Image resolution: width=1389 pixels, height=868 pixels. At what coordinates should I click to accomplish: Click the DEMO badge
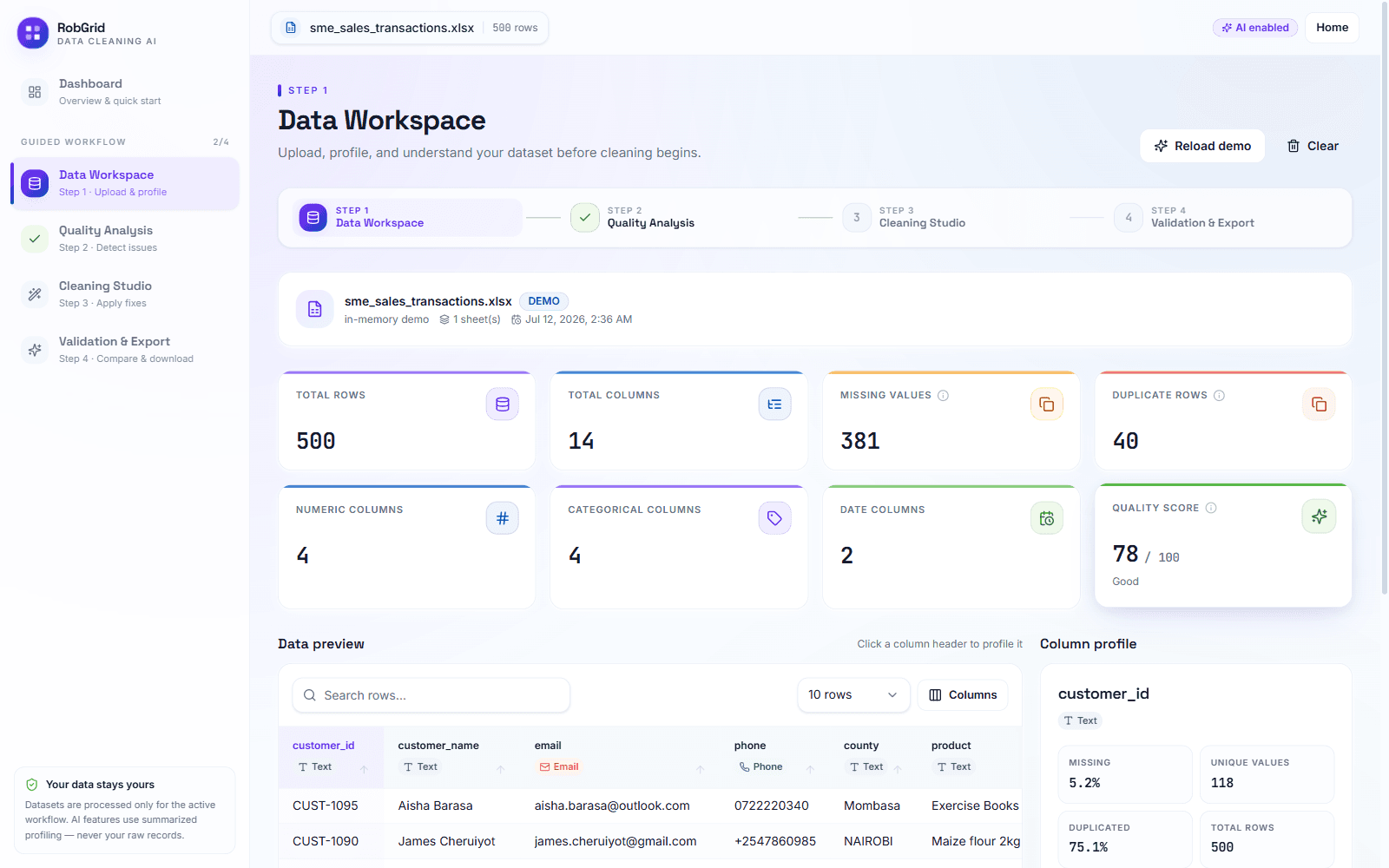point(544,301)
